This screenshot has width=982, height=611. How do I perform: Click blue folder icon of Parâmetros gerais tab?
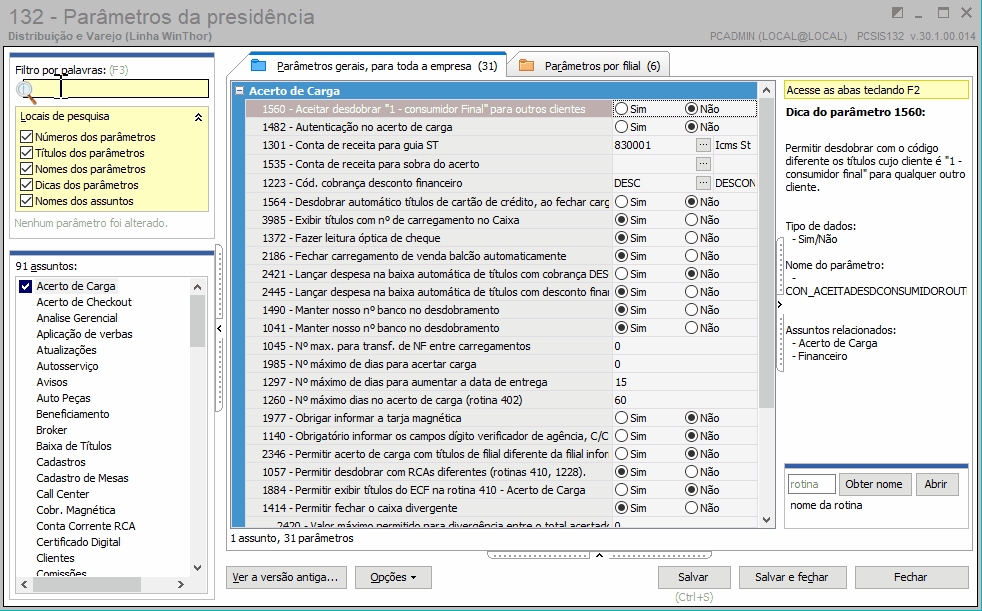click(259, 66)
